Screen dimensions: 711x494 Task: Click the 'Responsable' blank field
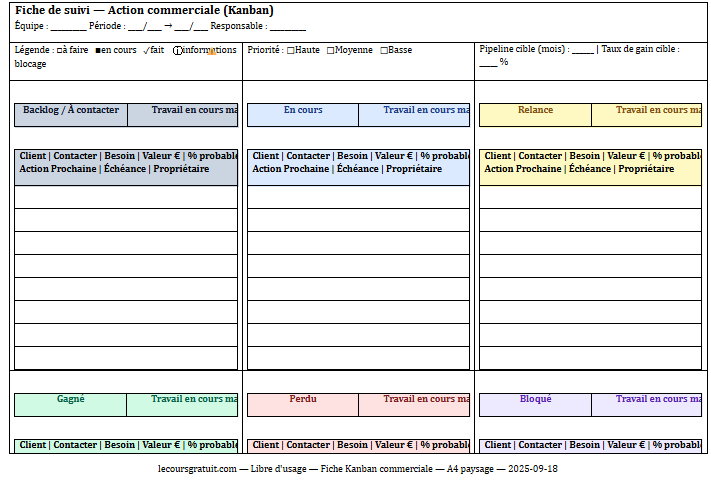(x=288, y=27)
